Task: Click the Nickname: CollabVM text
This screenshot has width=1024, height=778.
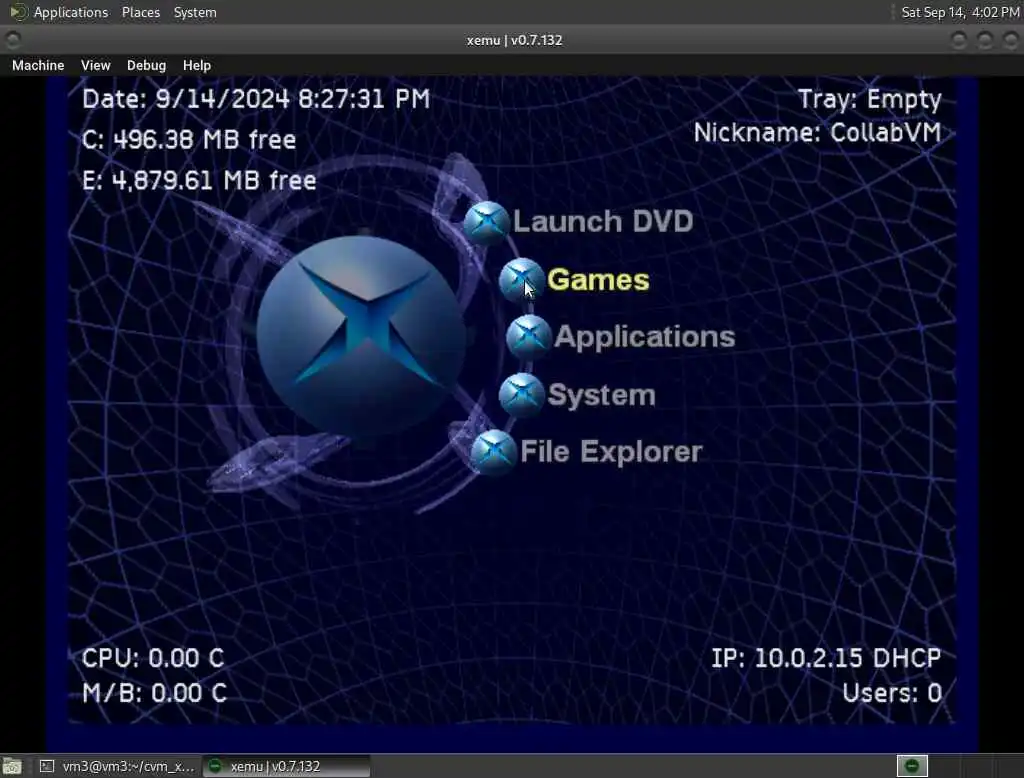Action: pyautogui.click(x=818, y=133)
